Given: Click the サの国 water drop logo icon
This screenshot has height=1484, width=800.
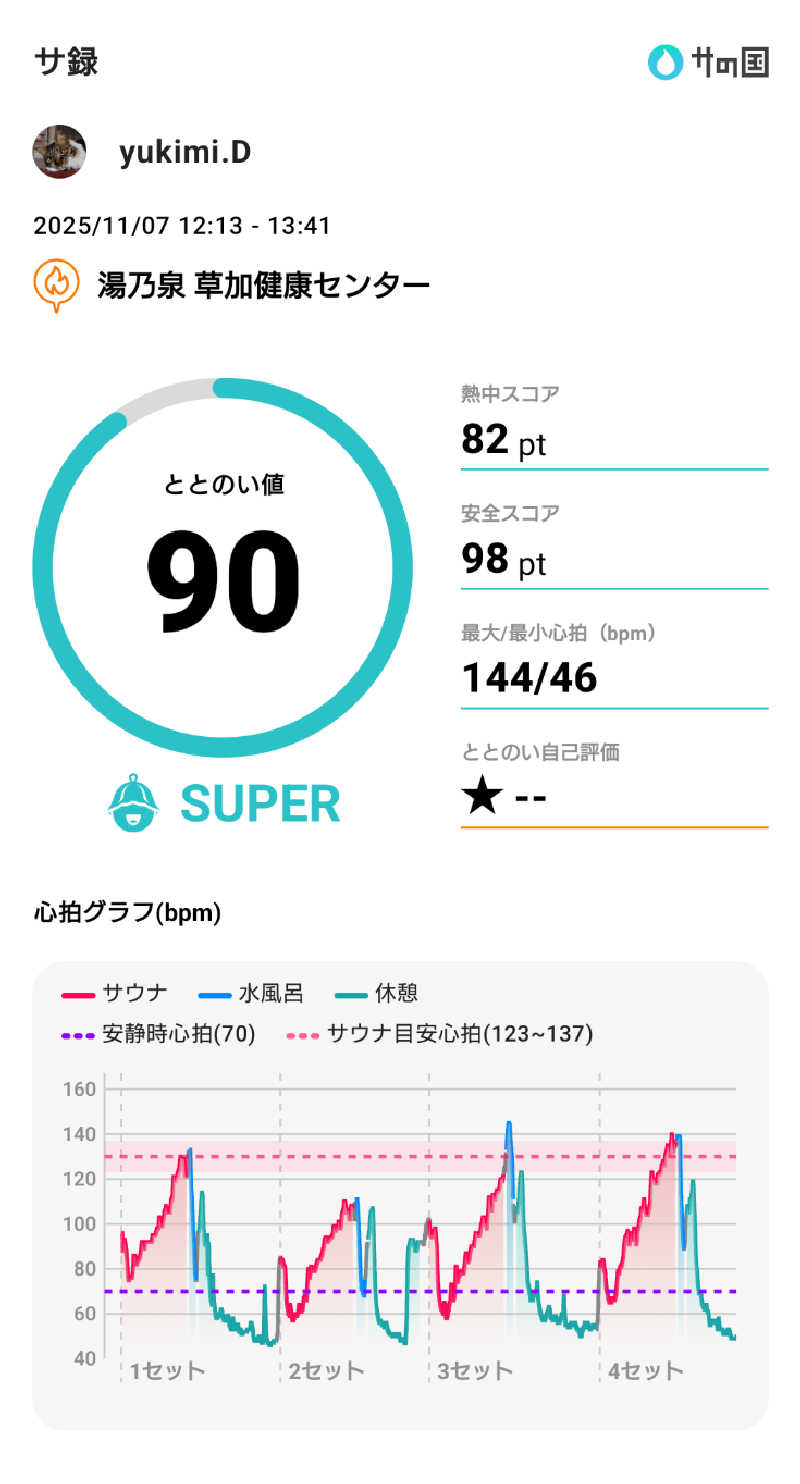Looking at the screenshot, I should (664, 63).
